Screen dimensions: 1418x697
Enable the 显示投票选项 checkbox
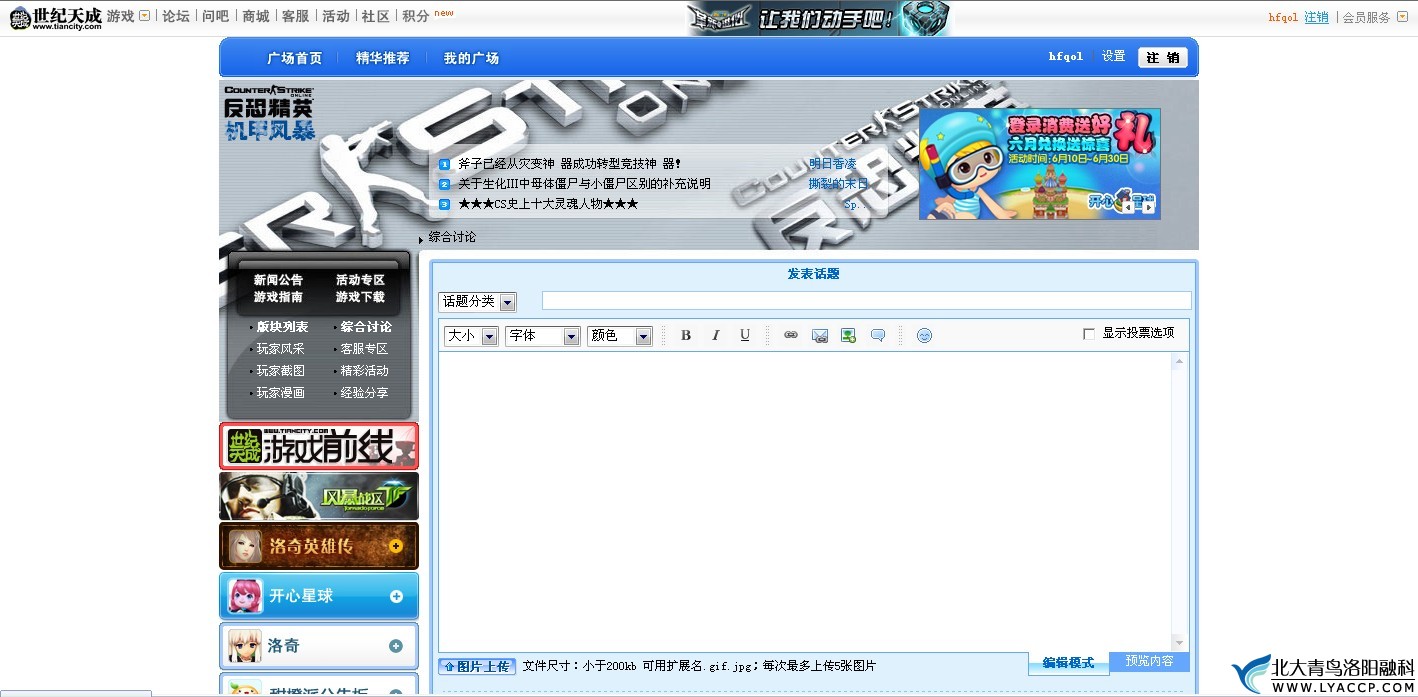[1089, 334]
